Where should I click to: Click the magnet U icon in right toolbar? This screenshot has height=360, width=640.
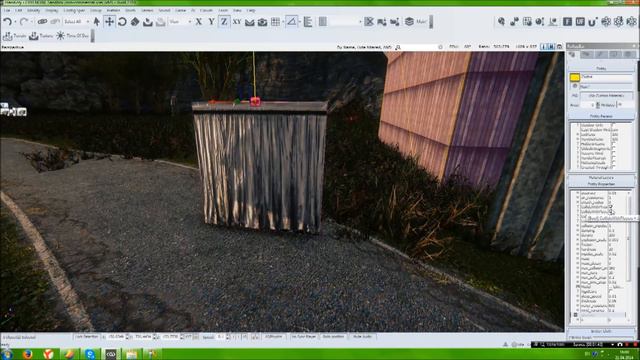tap(593, 22)
